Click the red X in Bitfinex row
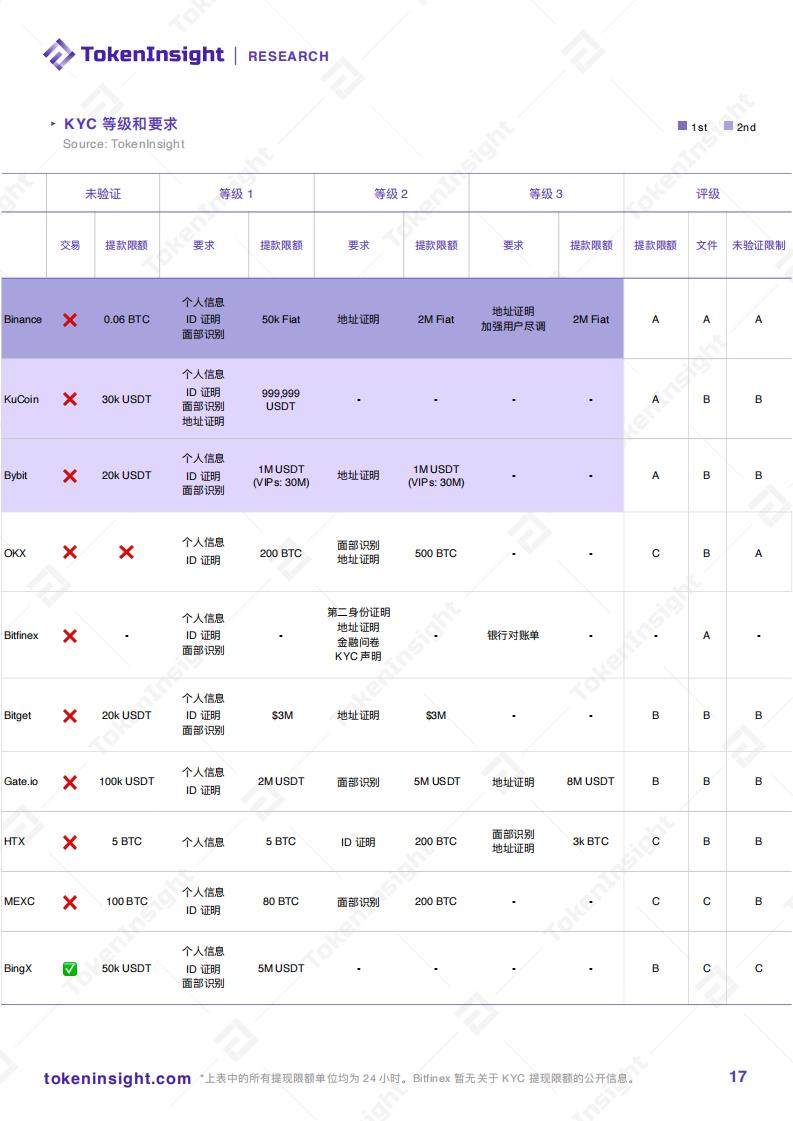The width and height of the screenshot is (793, 1121). 70,636
